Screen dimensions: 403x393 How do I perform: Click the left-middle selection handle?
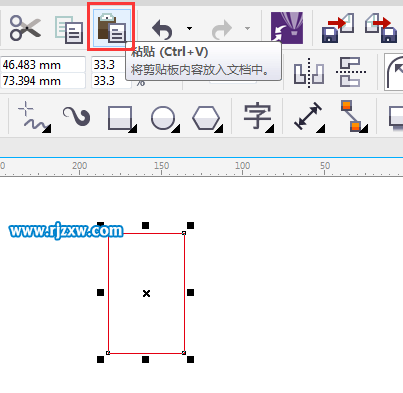[x=100, y=293]
